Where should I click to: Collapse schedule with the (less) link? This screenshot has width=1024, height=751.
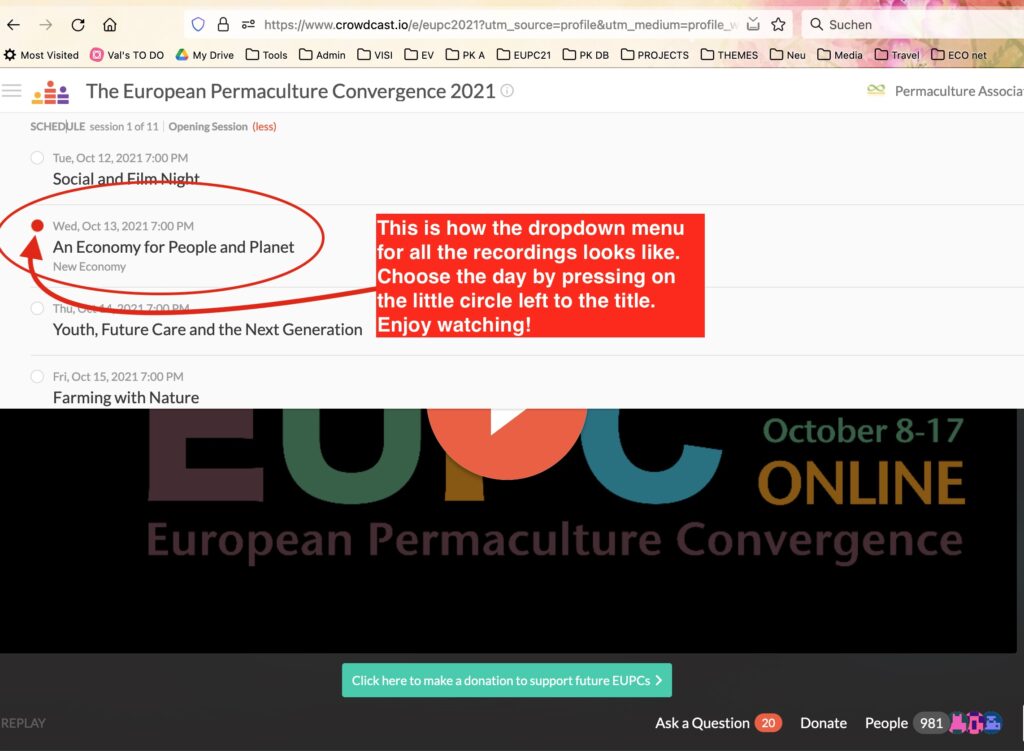pos(264,127)
